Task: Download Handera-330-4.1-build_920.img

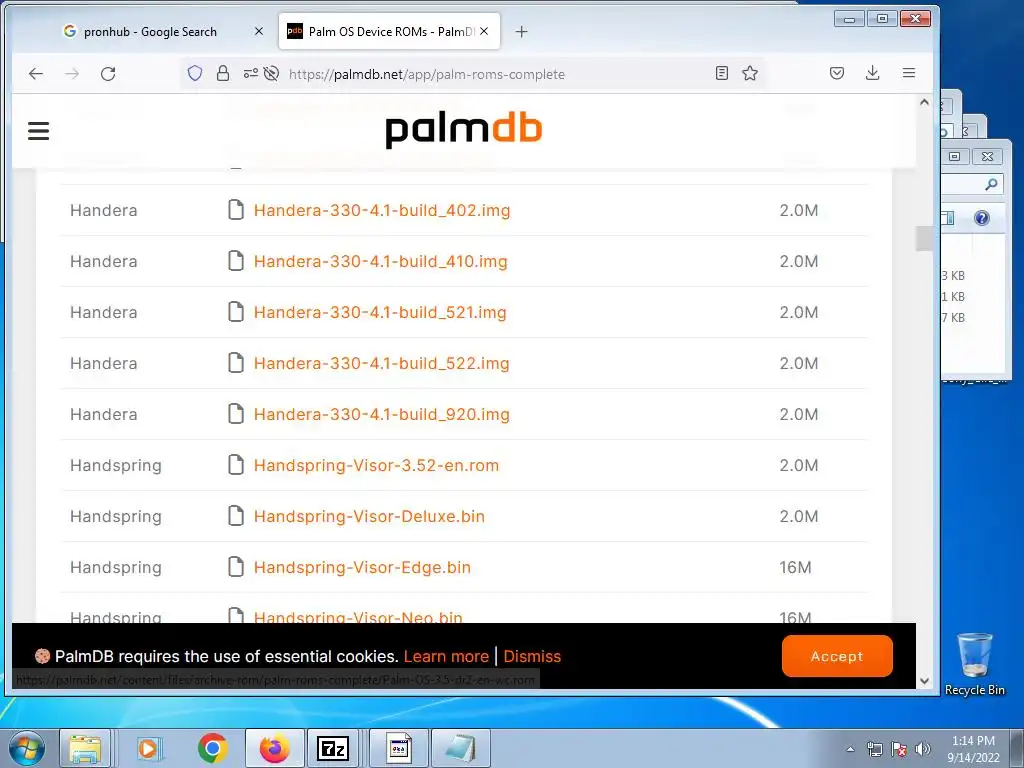Action: (x=382, y=414)
